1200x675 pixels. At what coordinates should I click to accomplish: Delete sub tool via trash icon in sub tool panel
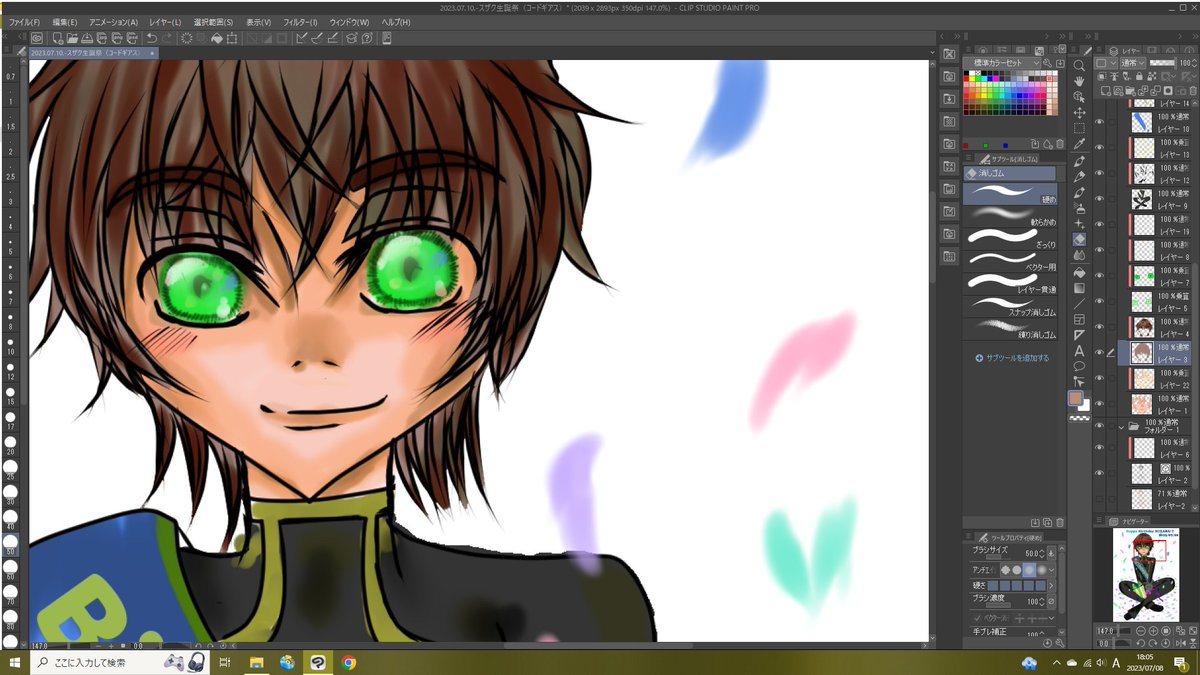[1060, 522]
